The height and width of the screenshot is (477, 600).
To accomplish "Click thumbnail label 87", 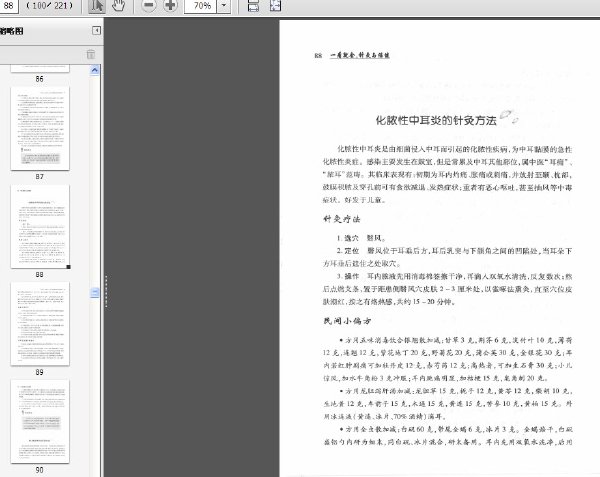I will (x=39, y=177).
